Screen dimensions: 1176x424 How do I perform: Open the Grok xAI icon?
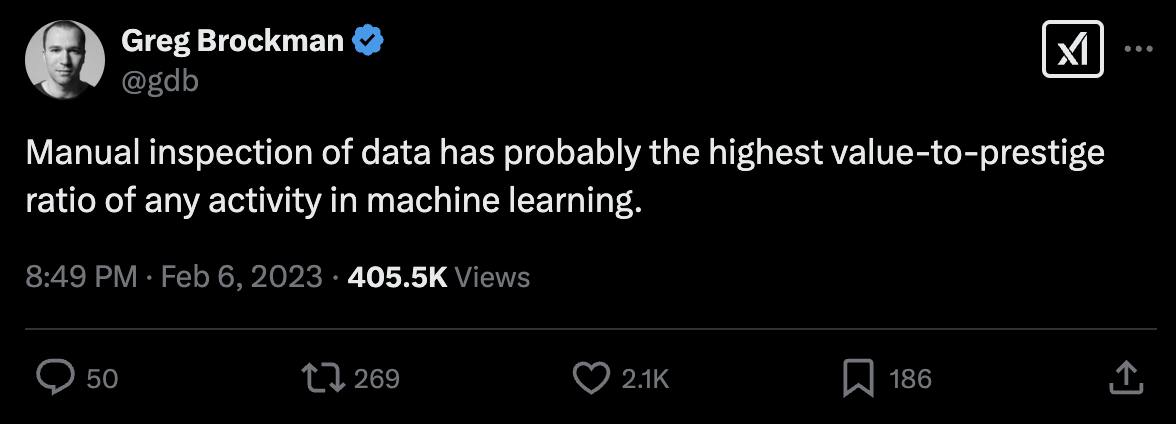coord(1073,50)
